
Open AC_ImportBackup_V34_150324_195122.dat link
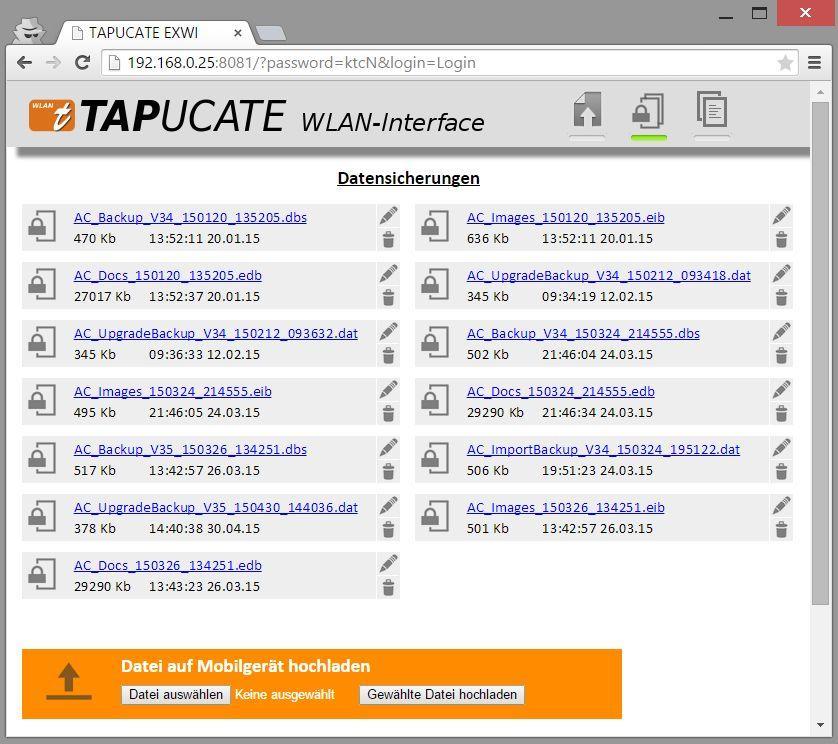[x=603, y=450]
